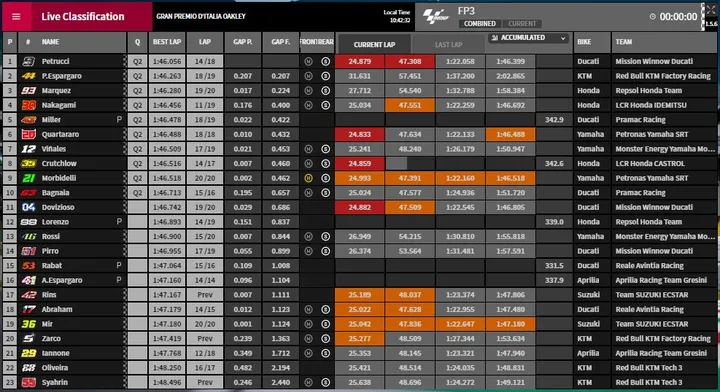
Task: Click Morbidelli's number 21 badge
Action: point(28,178)
